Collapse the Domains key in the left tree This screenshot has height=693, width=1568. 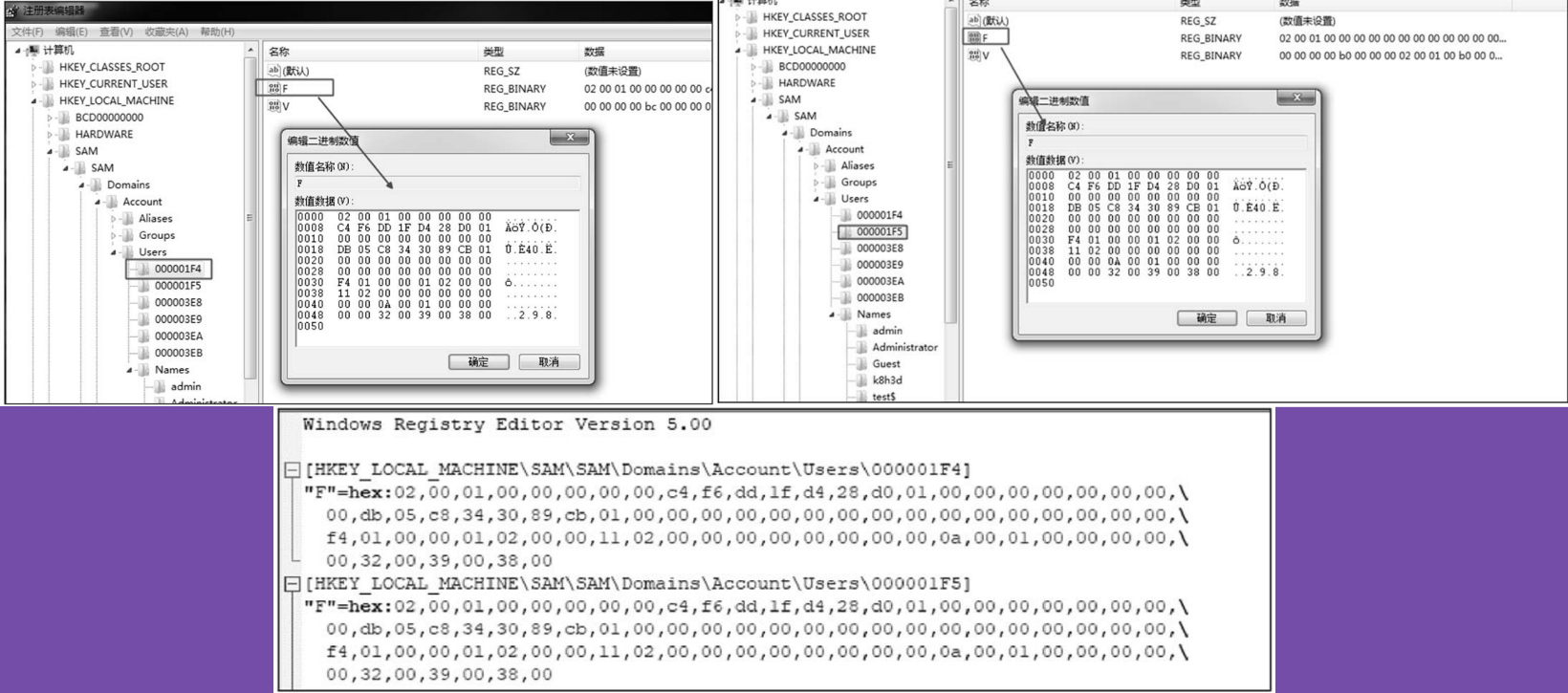(81, 184)
